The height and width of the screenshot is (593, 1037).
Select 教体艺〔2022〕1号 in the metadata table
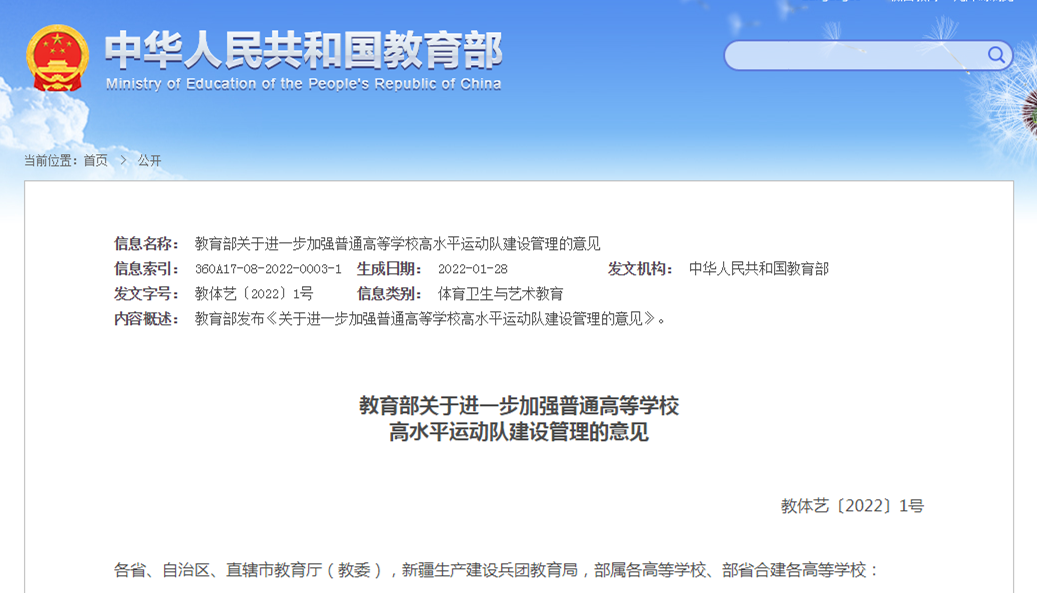point(254,294)
